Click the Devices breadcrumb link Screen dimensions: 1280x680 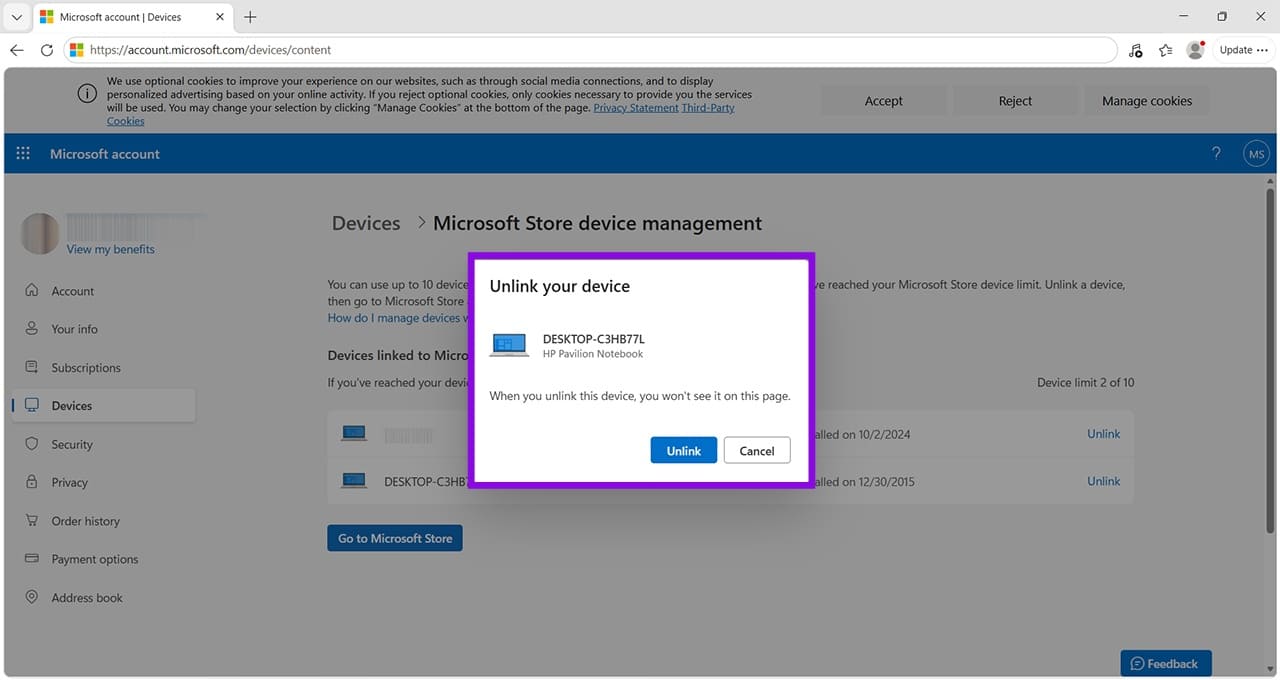(366, 223)
